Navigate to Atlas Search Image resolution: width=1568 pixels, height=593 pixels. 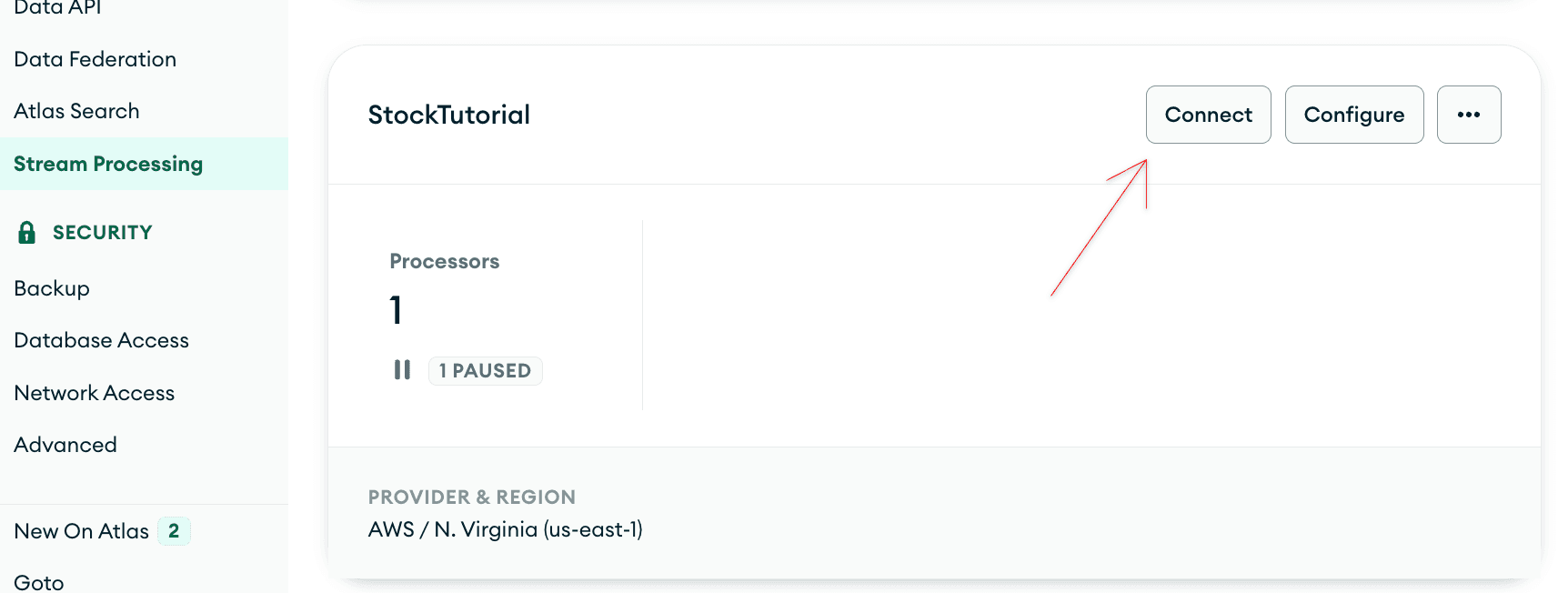[x=77, y=111]
